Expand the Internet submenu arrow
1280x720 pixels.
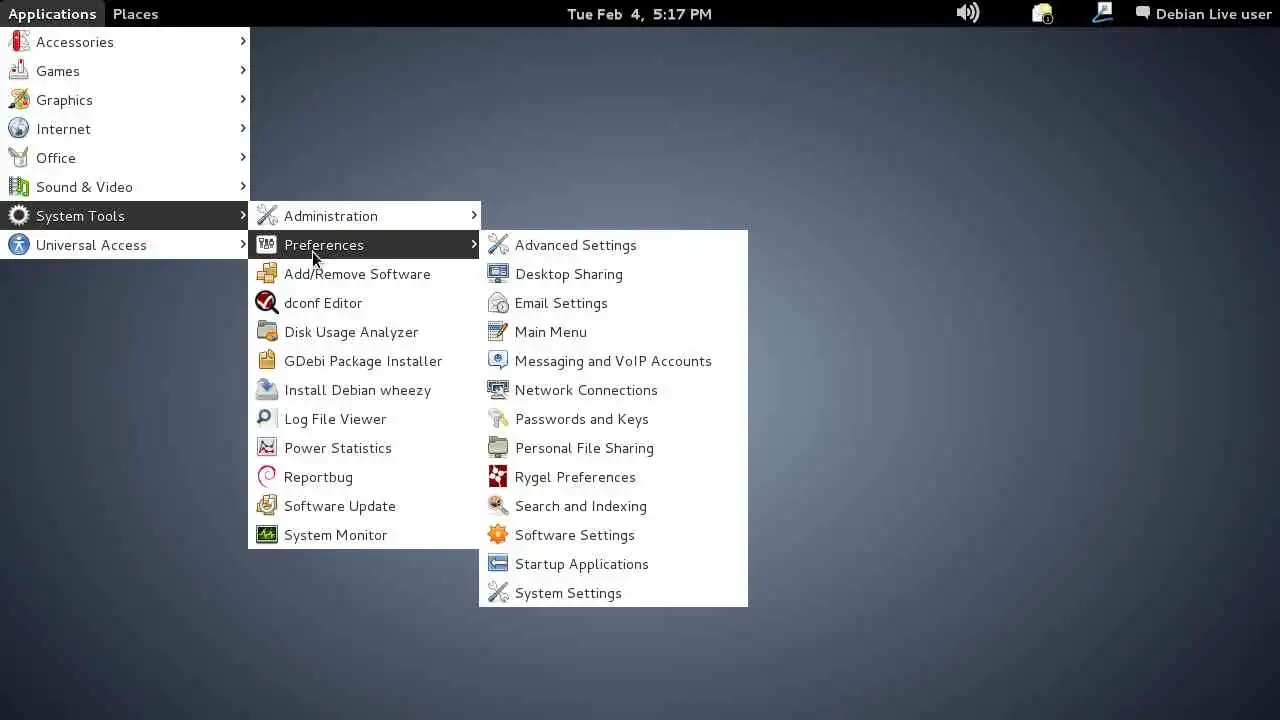click(243, 128)
